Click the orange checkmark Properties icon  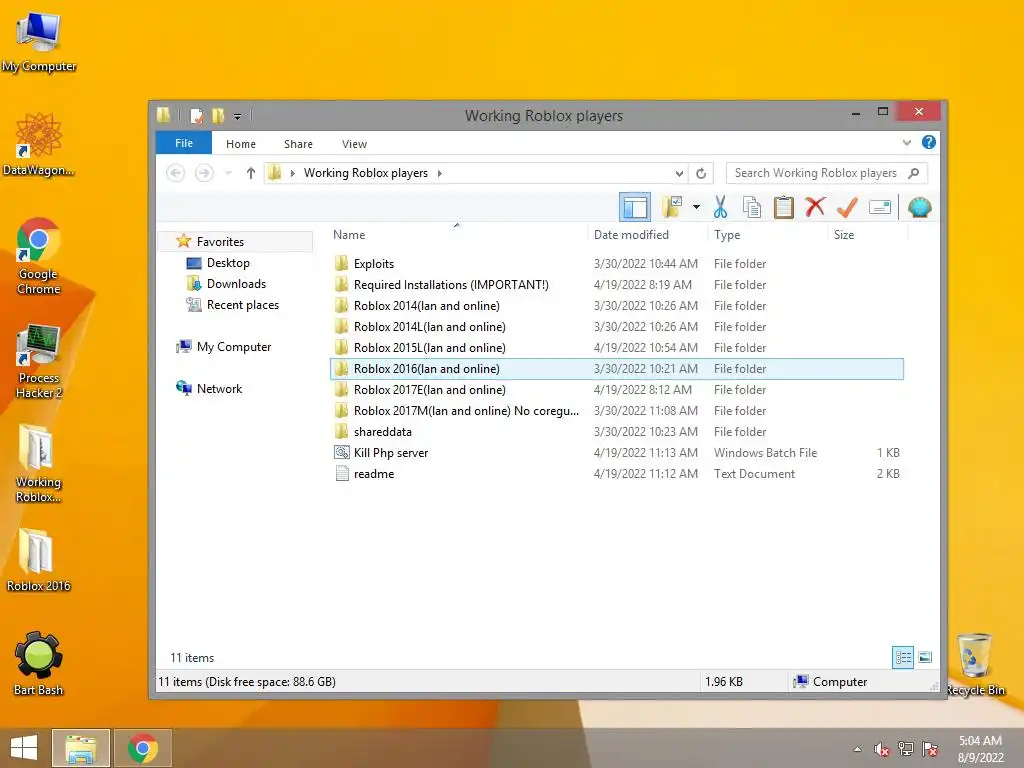pyautogui.click(x=846, y=208)
